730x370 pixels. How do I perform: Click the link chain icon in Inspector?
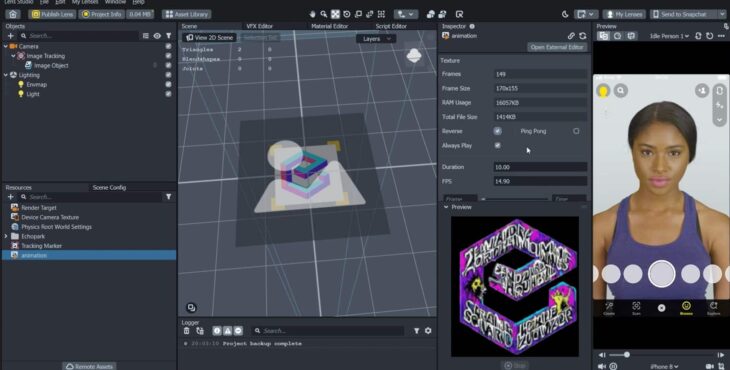tap(571, 36)
